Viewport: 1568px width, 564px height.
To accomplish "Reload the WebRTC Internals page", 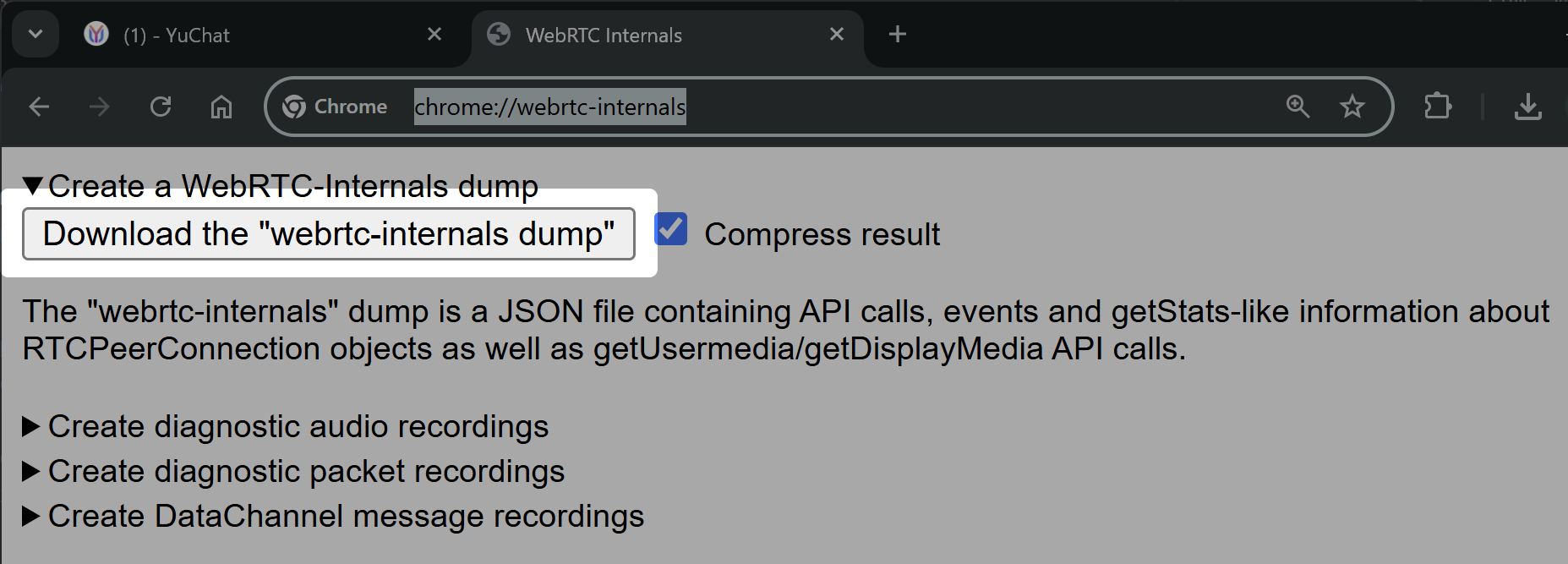I will click(x=161, y=107).
